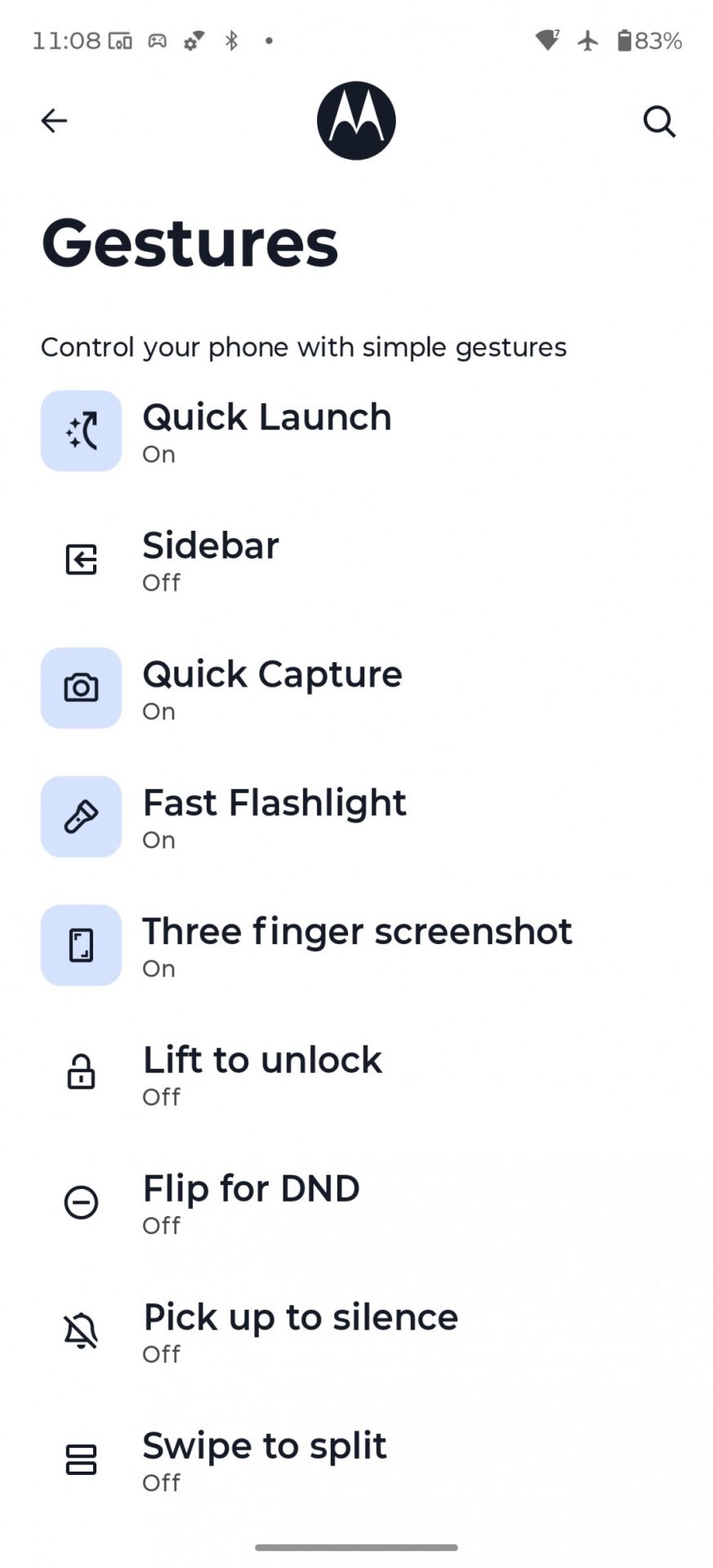Image resolution: width=713 pixels, height=1568 pixels.
Task: Tap the Sidebar arrow-panel icon
Action: (81, 559)
